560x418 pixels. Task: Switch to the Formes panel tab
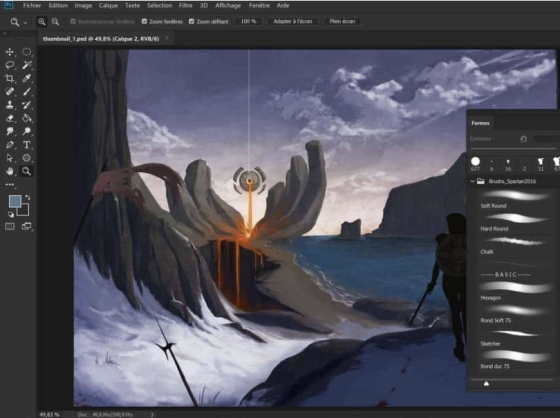480,123
